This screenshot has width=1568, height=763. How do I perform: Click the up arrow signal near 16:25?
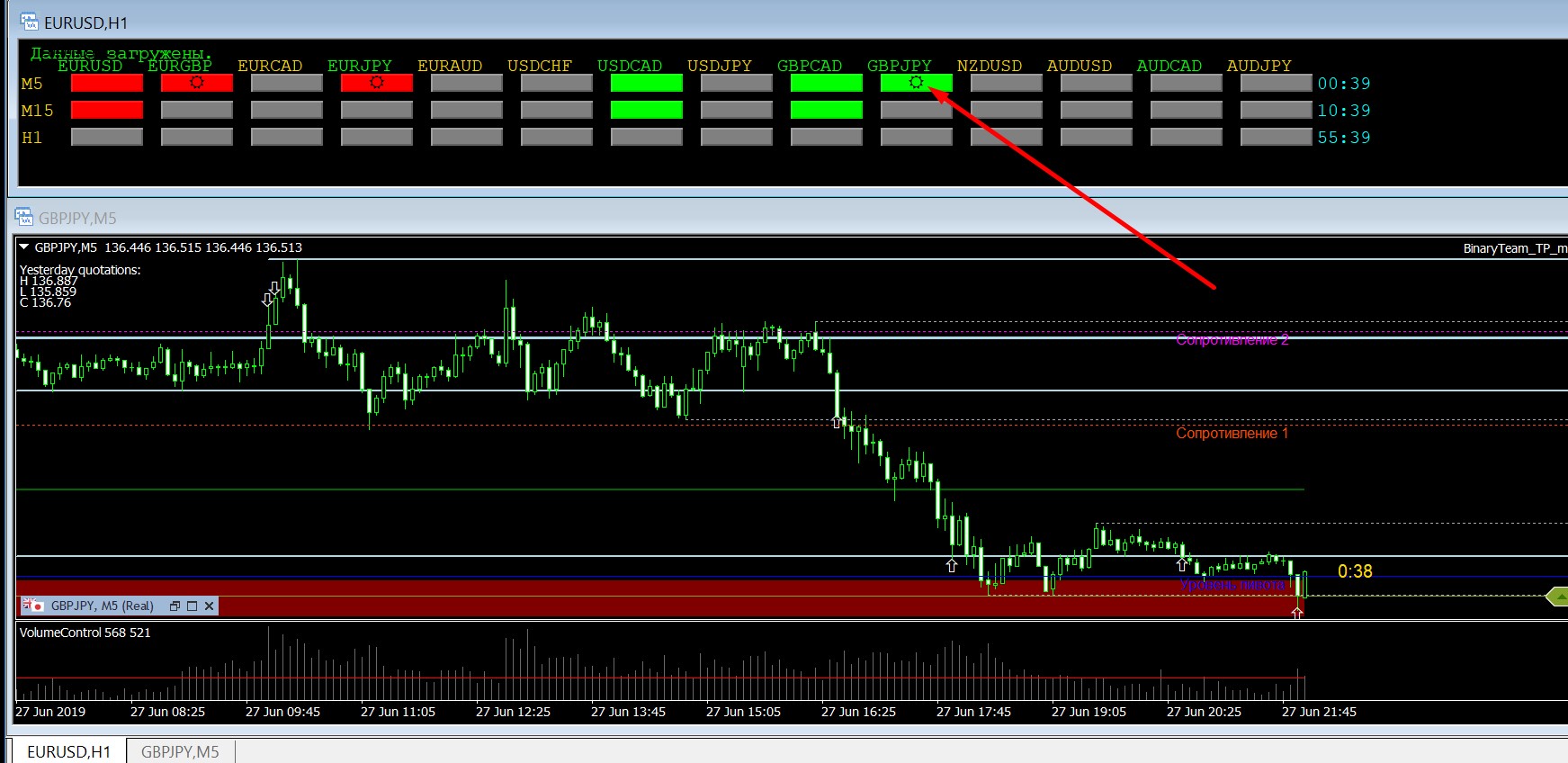[x=837, y=421]
